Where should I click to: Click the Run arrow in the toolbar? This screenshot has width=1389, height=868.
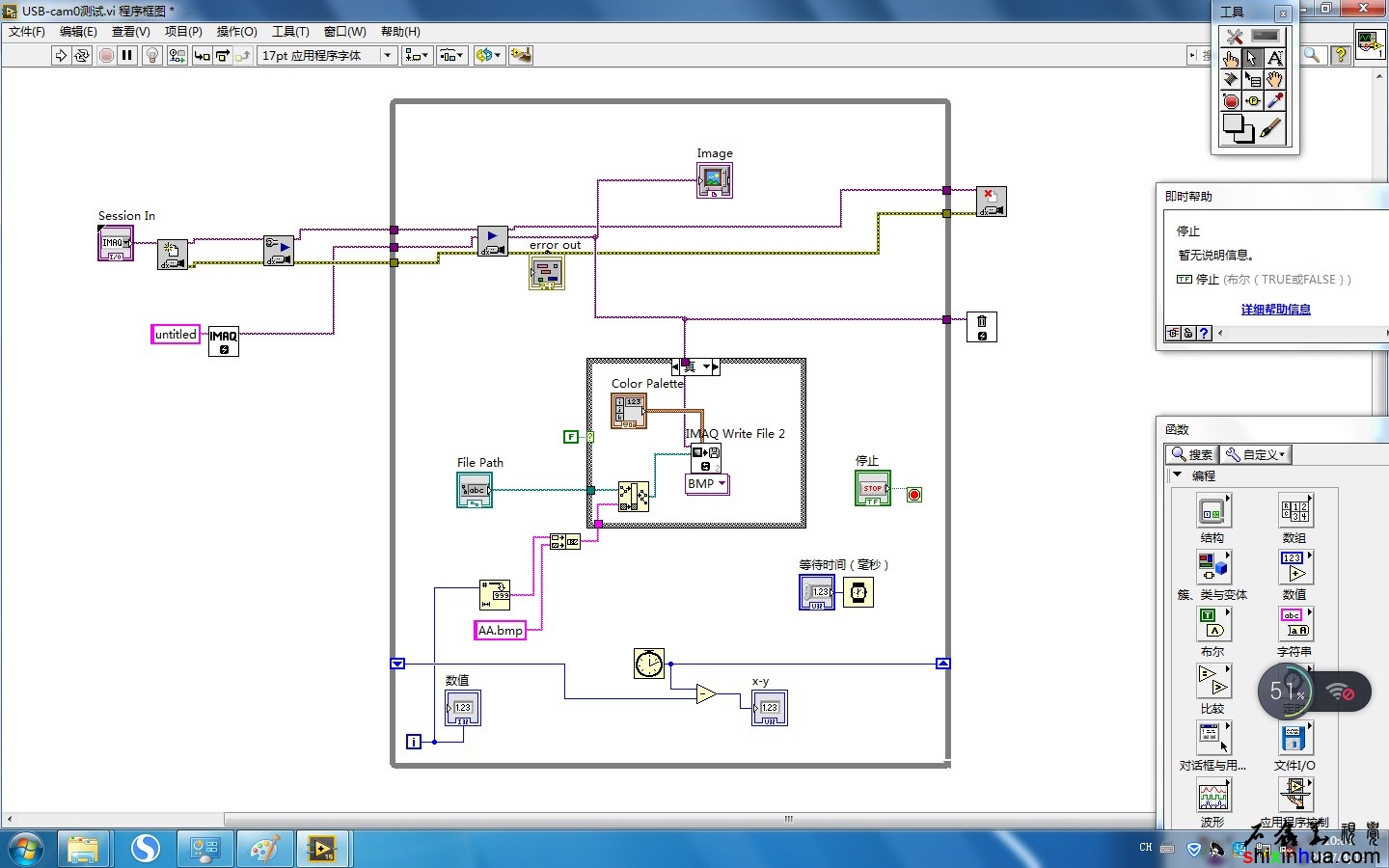click(x=61, y=56)
